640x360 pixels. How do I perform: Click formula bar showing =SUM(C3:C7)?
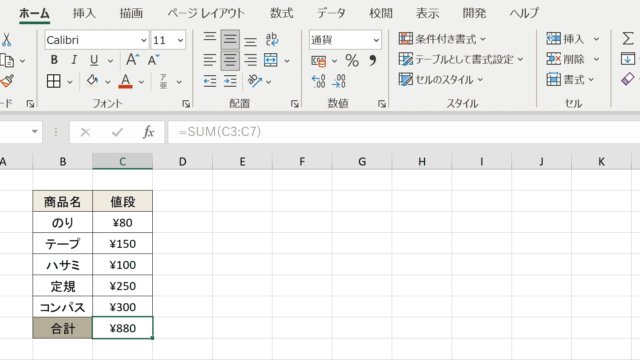404,132
